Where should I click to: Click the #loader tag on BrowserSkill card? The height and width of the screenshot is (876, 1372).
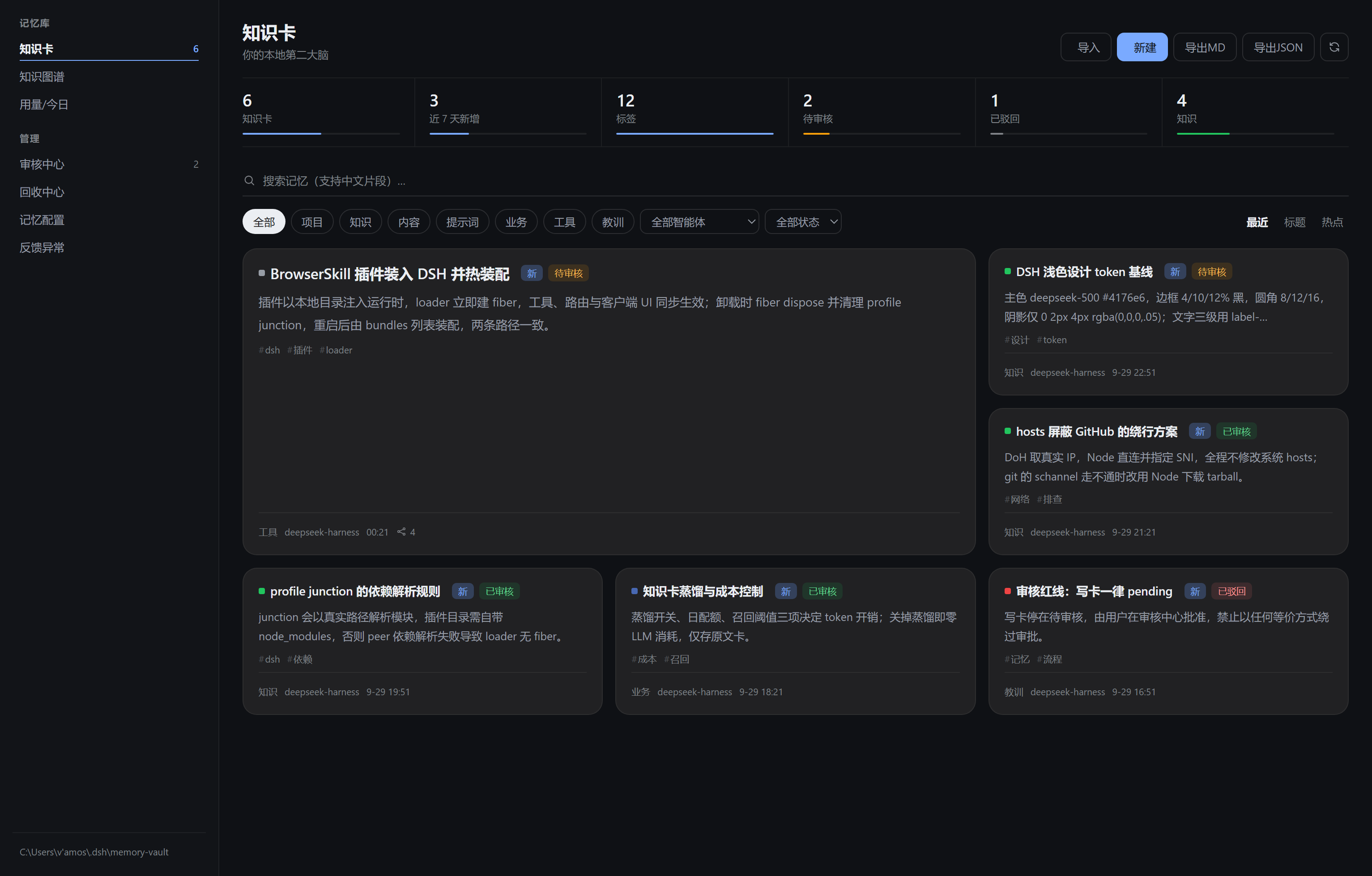[336, 350]
